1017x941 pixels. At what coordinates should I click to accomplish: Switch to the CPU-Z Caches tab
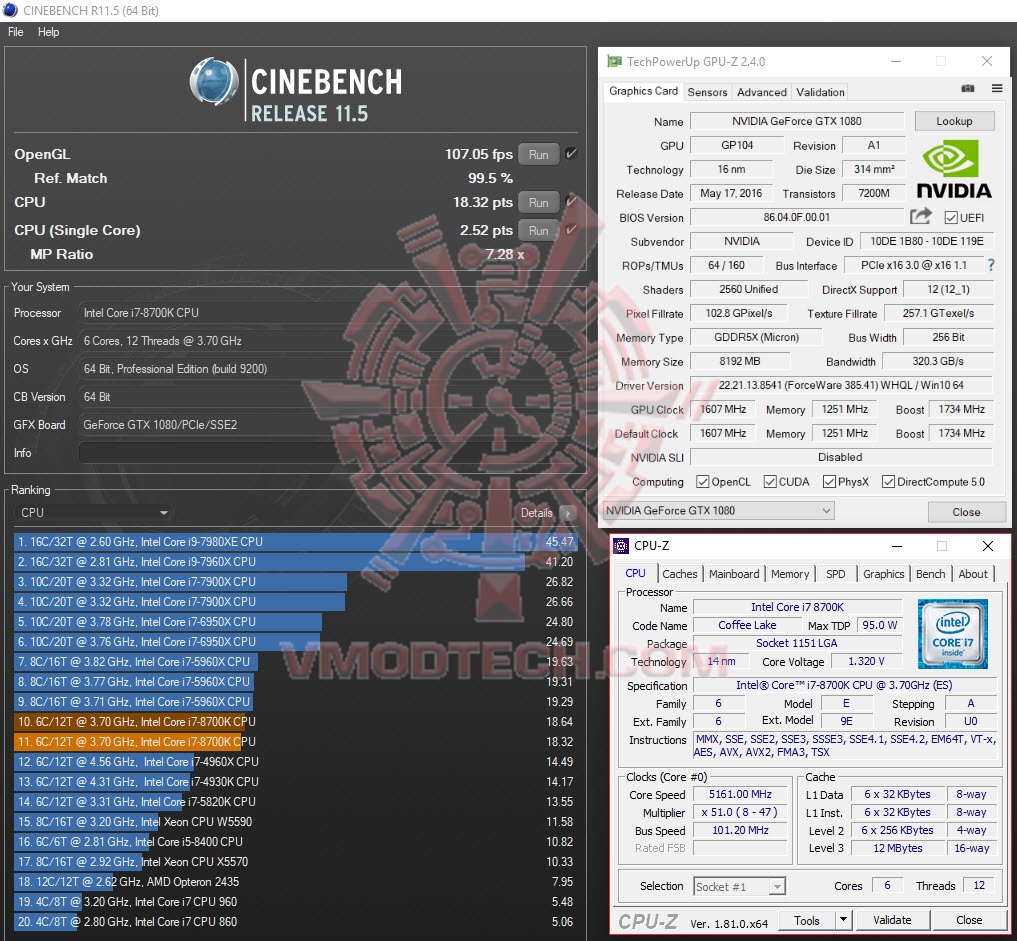coord(679,574)
